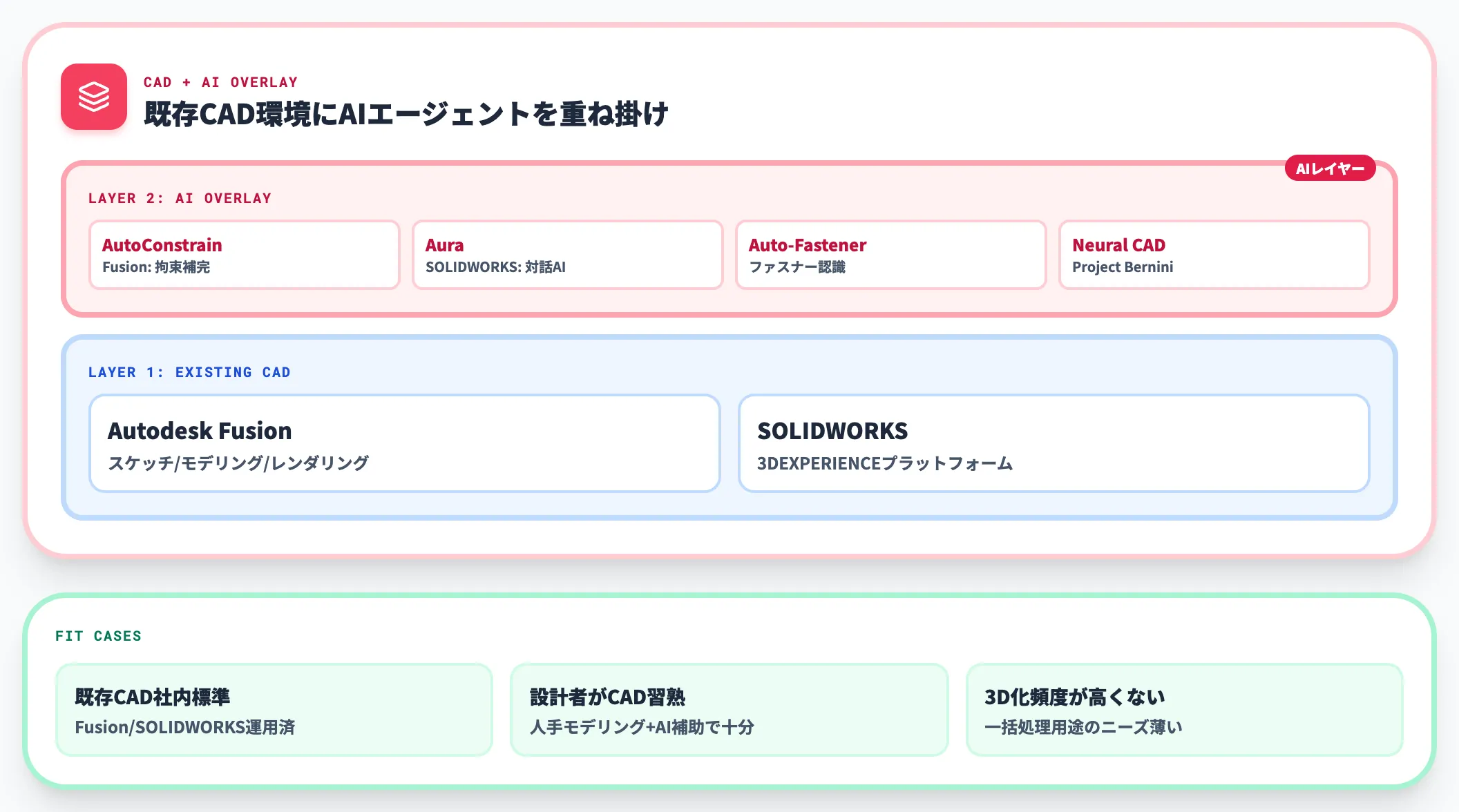This screenshot has width=1459, height=812.
Task: Select the AutoConstrain card
Action: point(245,255)
